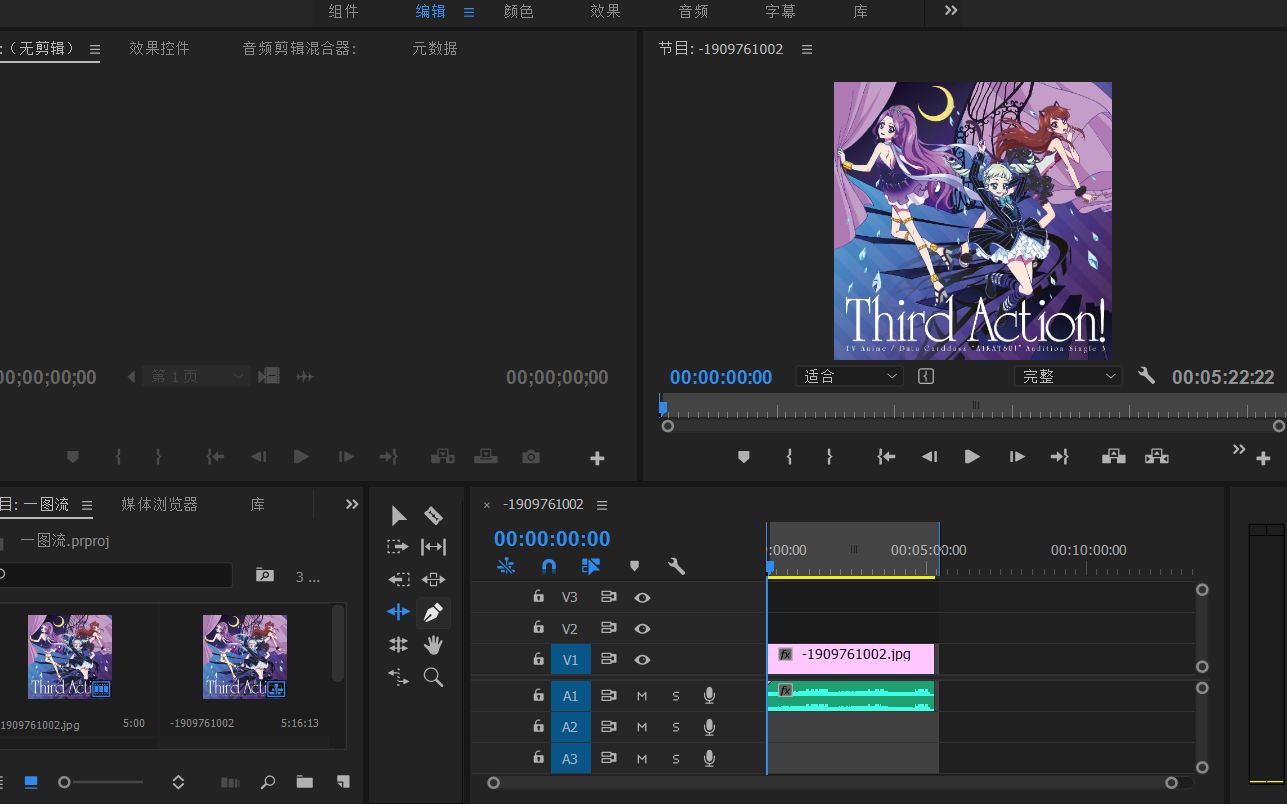Screen dimensions: 1287x804
Task: Open timeline display settings wrench
Action: pyautogui.click(x=677, y=566)
